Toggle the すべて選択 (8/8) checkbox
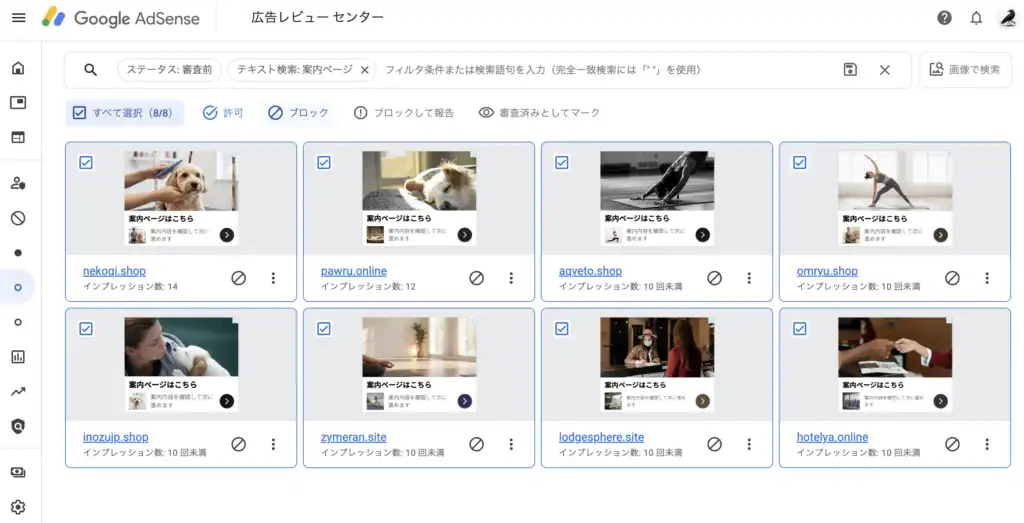1024x523 pixels. pyautogui.click(x=80, y=113)
